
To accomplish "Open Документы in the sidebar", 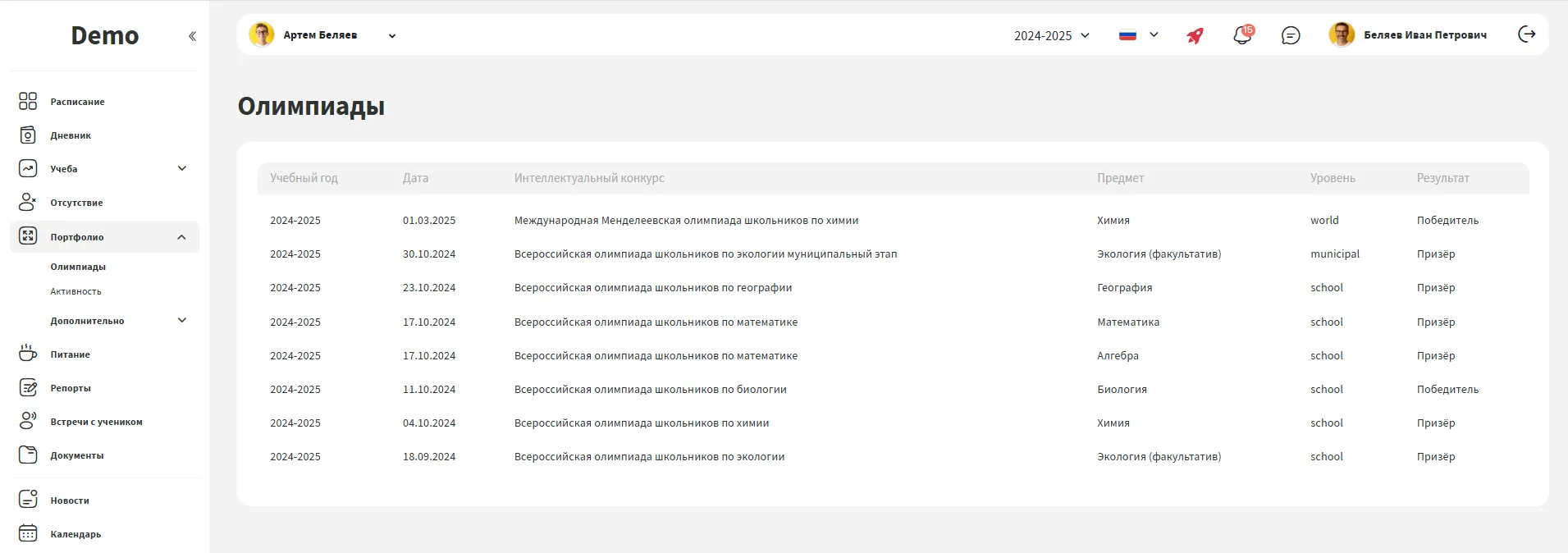I will pos(76,455).
